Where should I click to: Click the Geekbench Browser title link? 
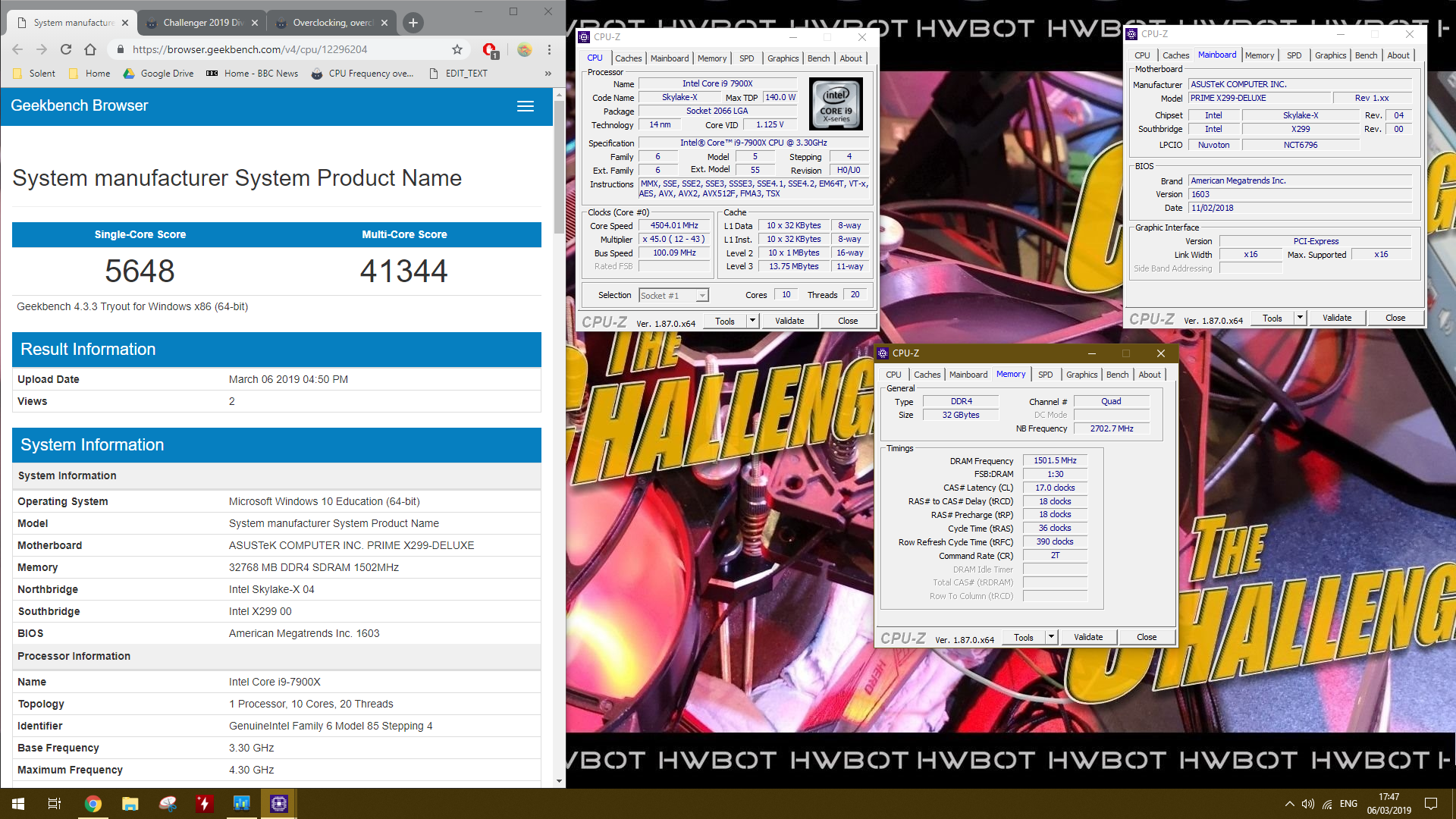tap(80, 105)
